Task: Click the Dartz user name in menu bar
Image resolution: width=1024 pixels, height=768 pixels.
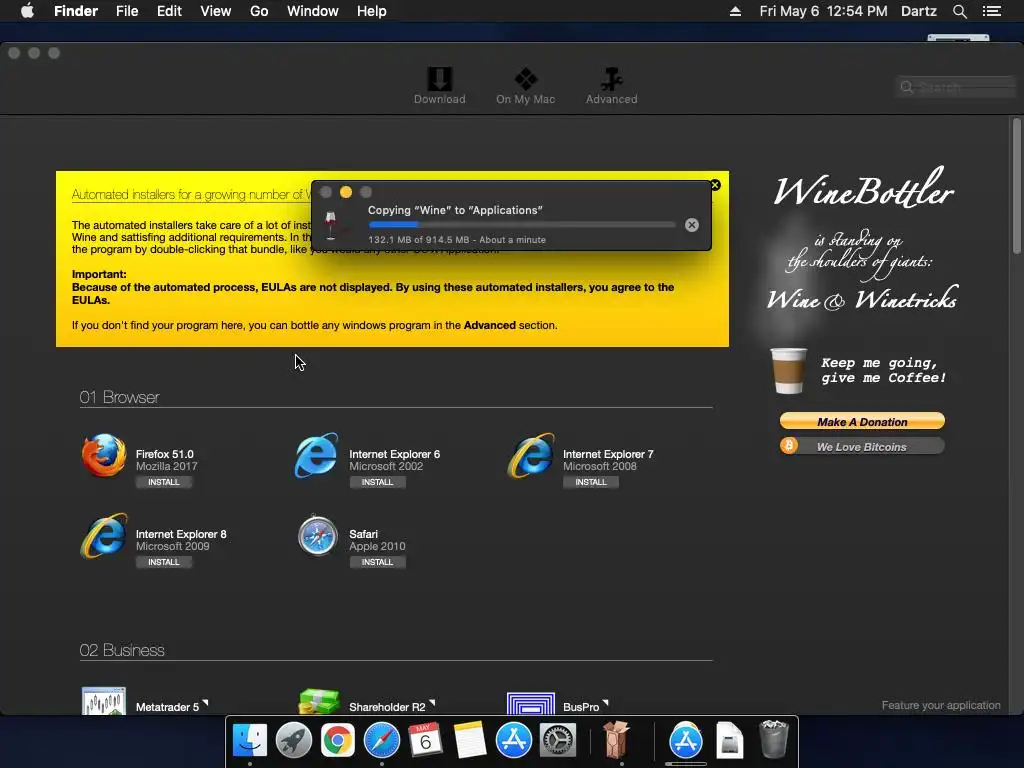Action: click(918, 11)
